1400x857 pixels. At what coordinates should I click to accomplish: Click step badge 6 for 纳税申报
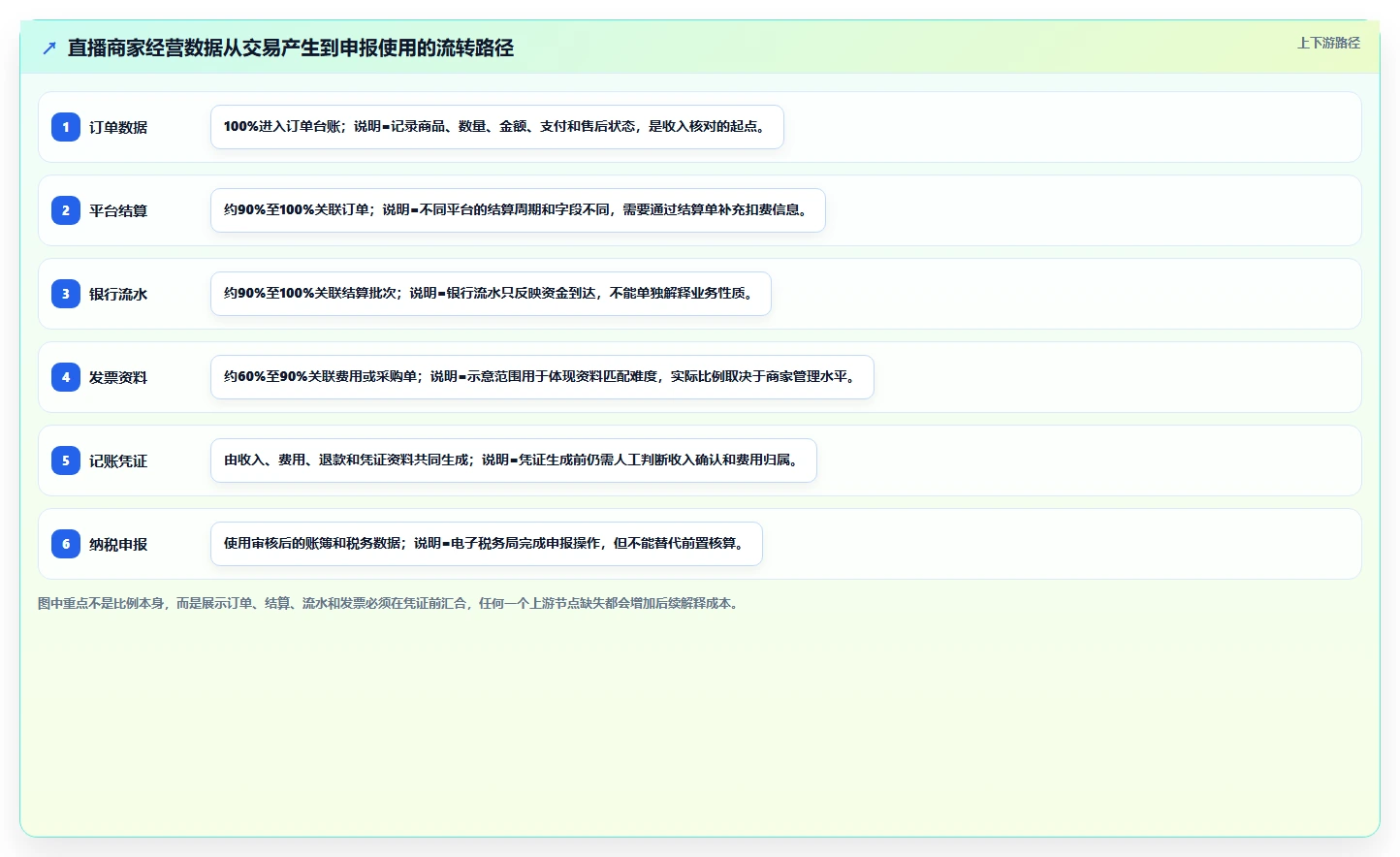click(x=66, y=544)
